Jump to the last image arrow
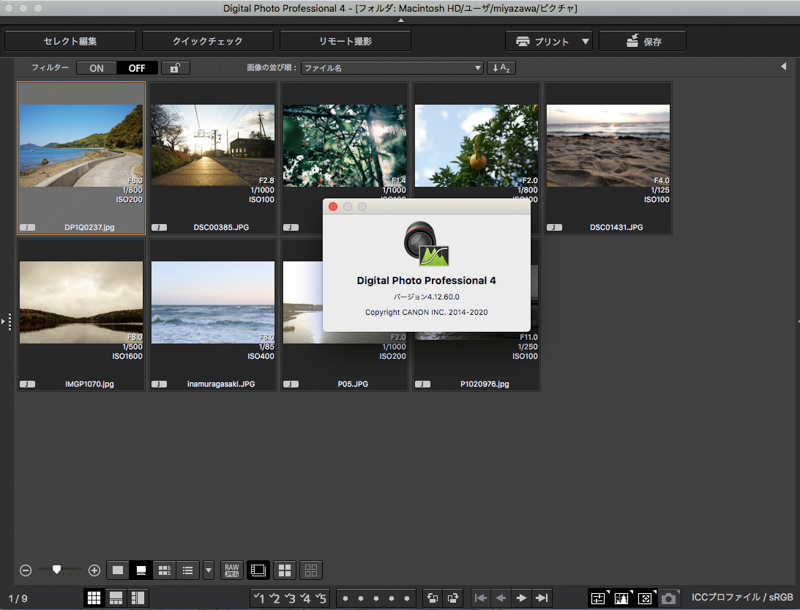This screenshot has height=610, width=800. point(543,598)
